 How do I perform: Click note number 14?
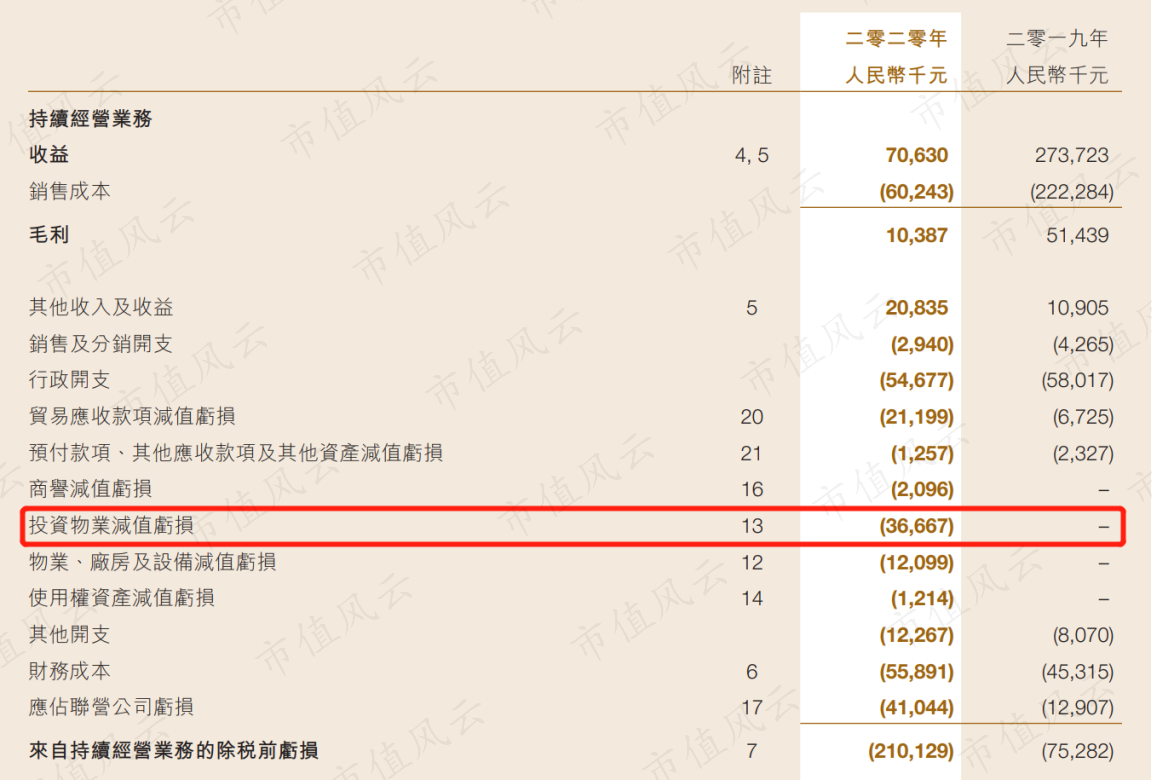click(x=752, y=599)
